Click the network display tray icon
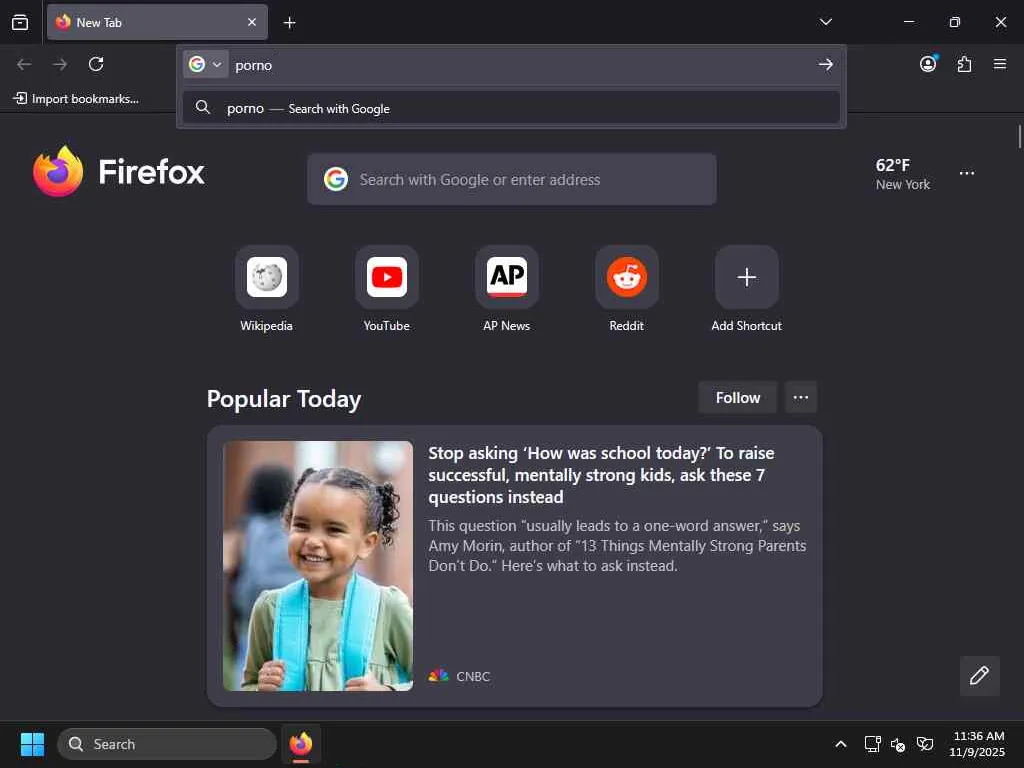The width and height of the screenshot is (1024, 768). 872,744
